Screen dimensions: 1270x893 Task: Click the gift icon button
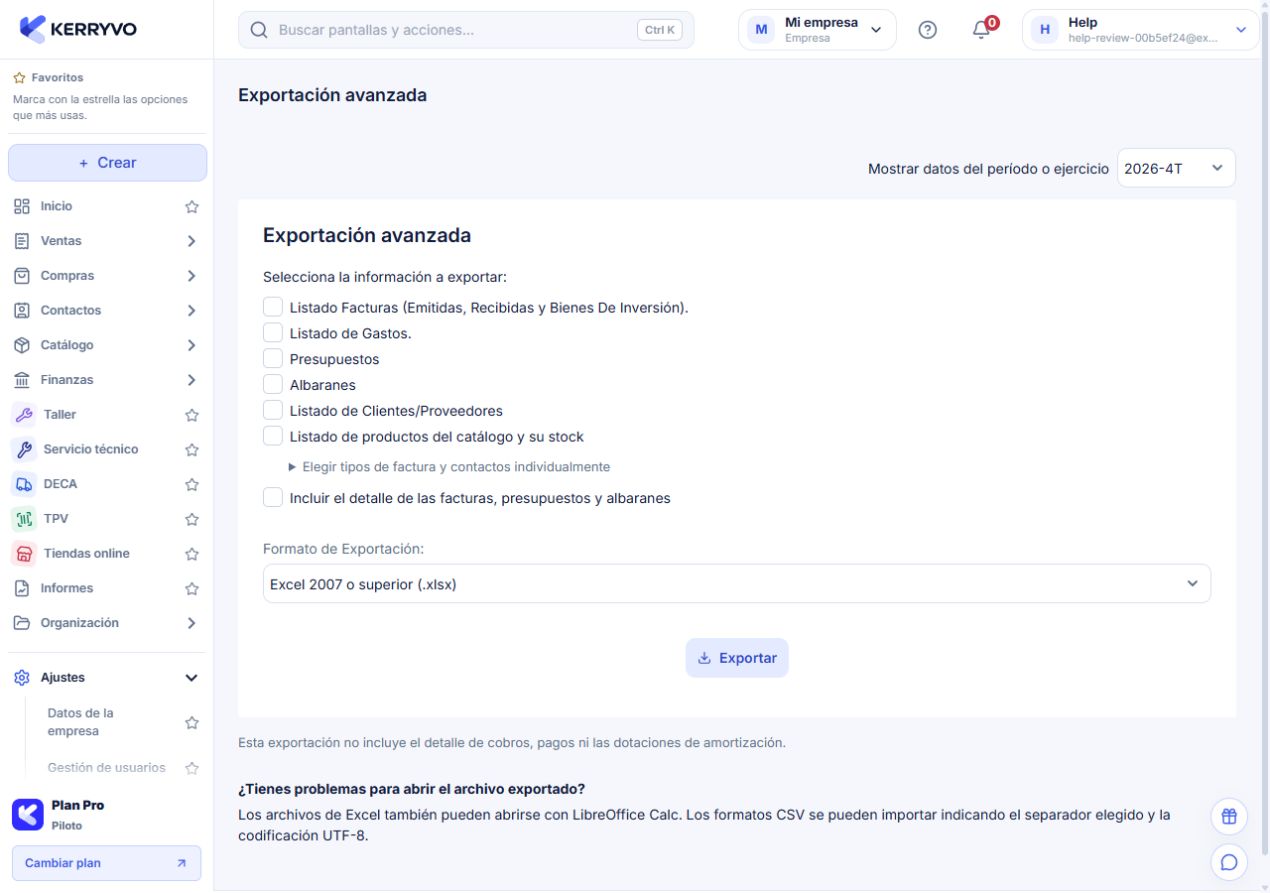coord(1229,816)
